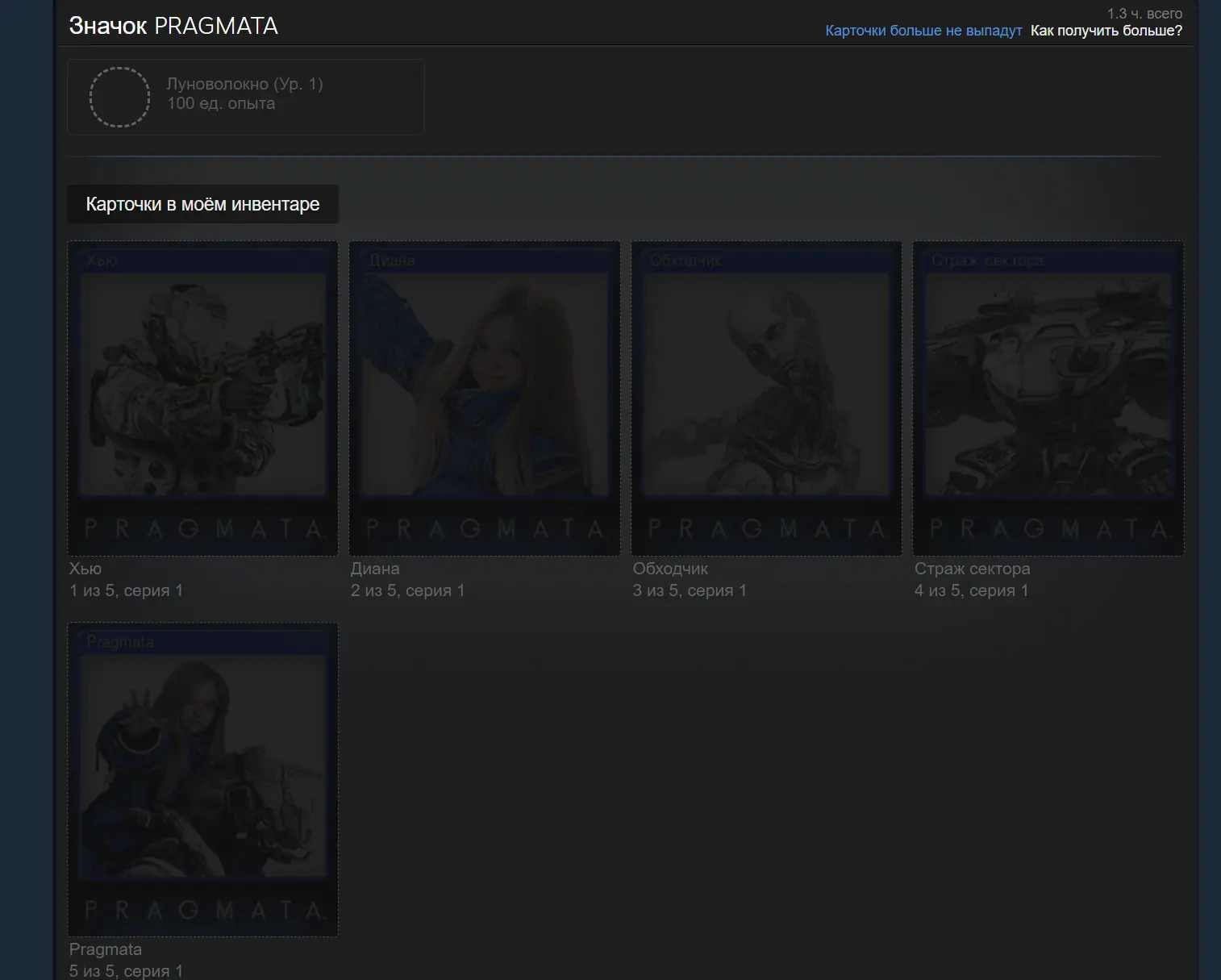Open the Диана trading card

[x=485, y=398]
